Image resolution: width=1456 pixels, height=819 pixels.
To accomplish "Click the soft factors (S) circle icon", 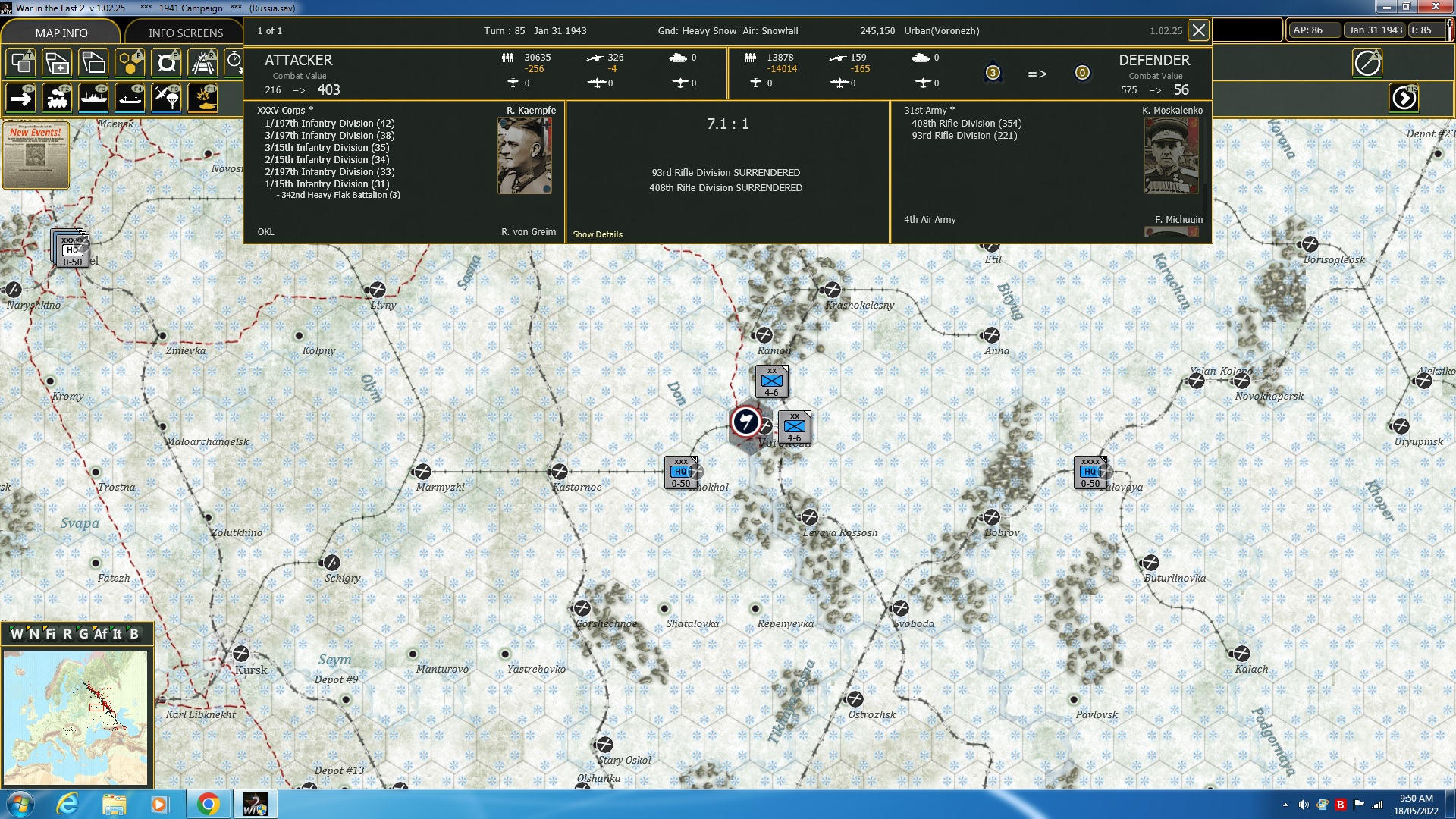I will (x=1368, y=63).
